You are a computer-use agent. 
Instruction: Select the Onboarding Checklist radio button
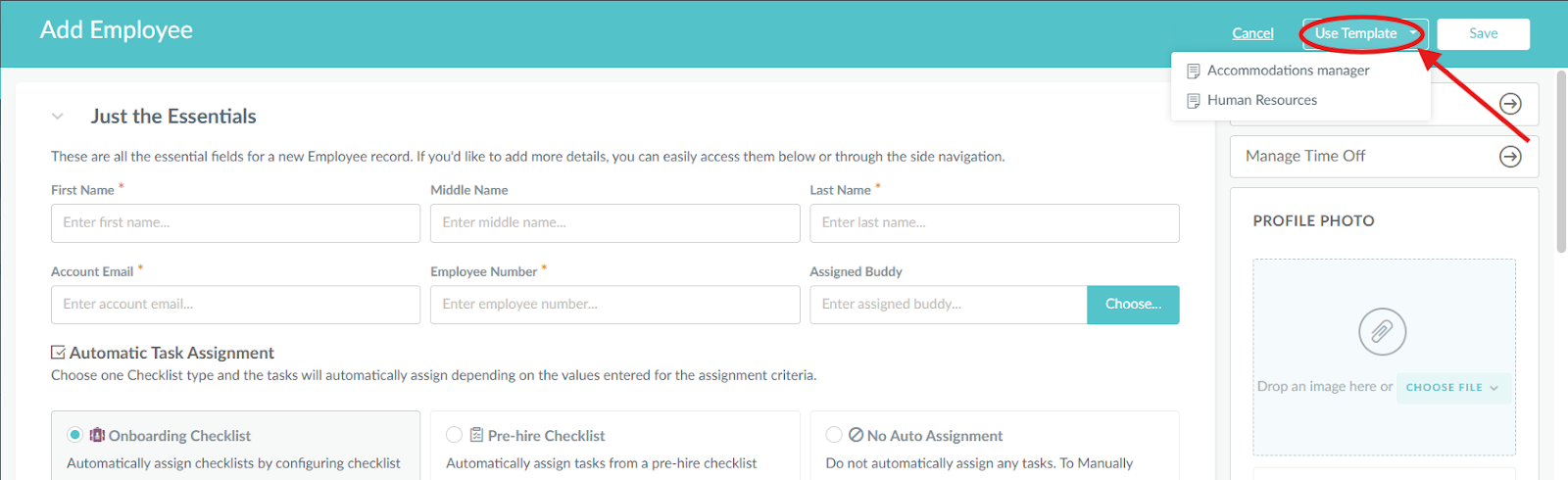[x=74, y=435]
